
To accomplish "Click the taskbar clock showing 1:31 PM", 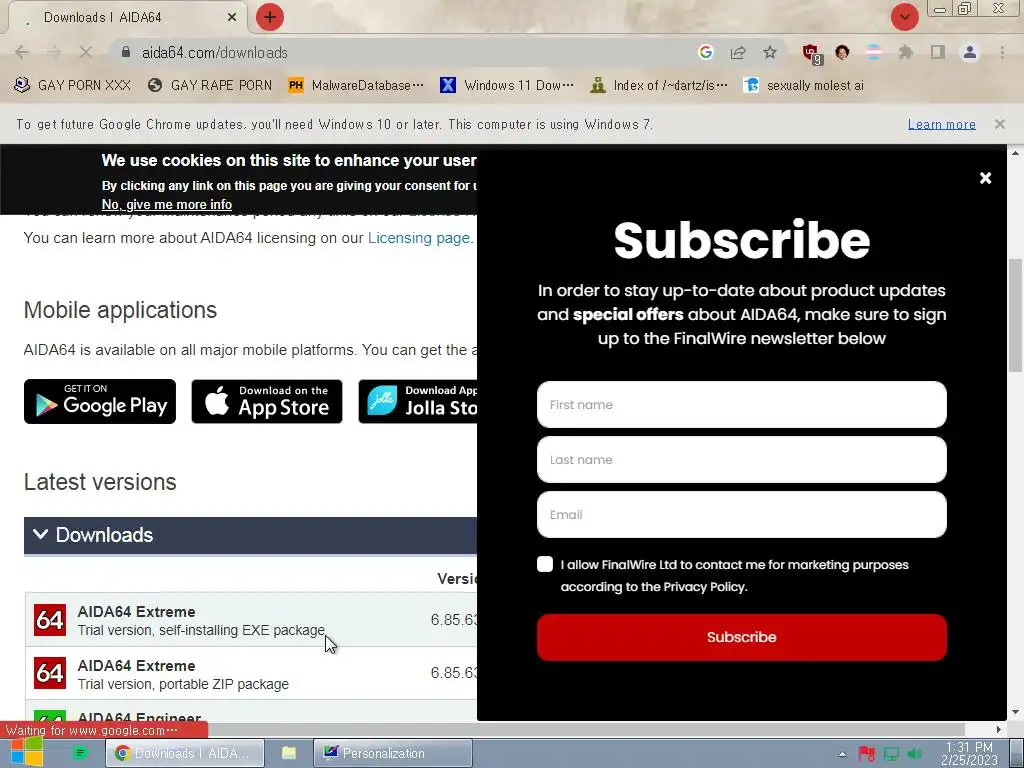I will pyautogui.click(x=969, y=753).
